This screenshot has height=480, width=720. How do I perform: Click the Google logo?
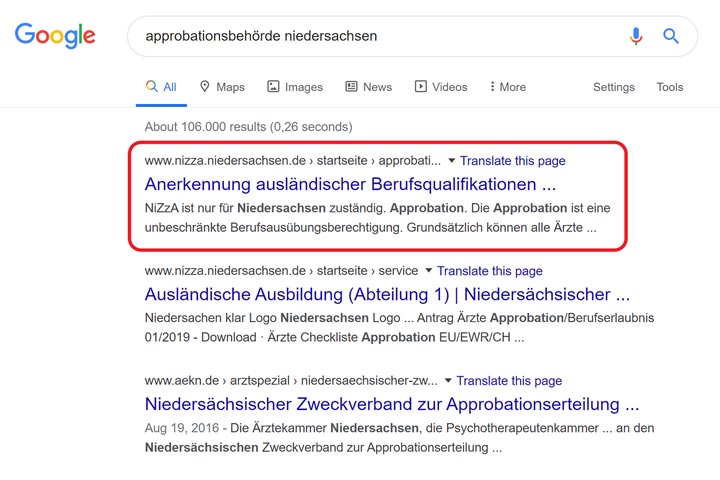[x=55, y=36]
